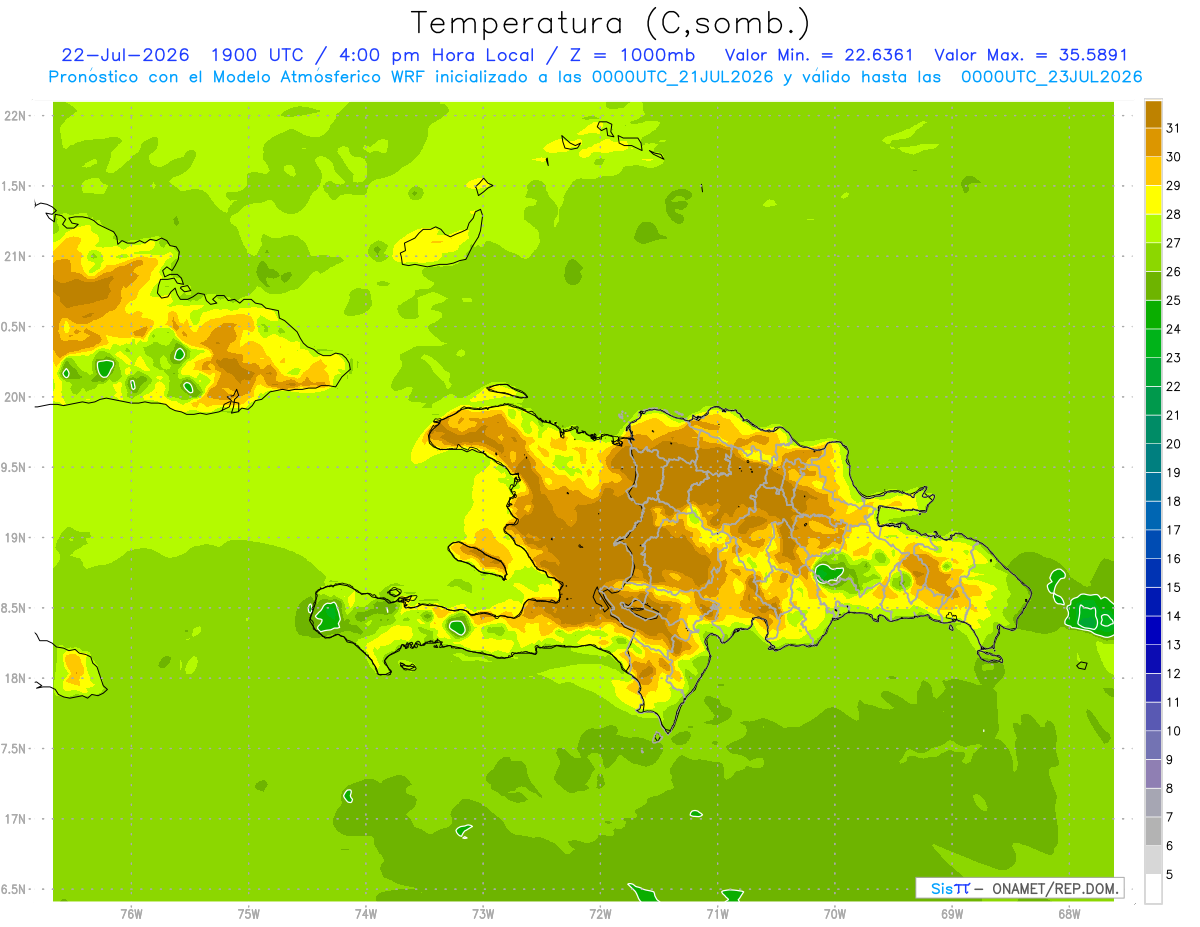Click the latitude axis label "22N"
Image resolution: width=1200 pixels, height=927 pixels.
(16, 116)
